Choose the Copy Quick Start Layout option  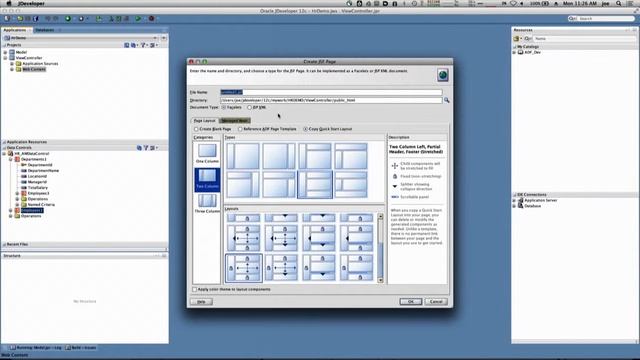[305, 129]
